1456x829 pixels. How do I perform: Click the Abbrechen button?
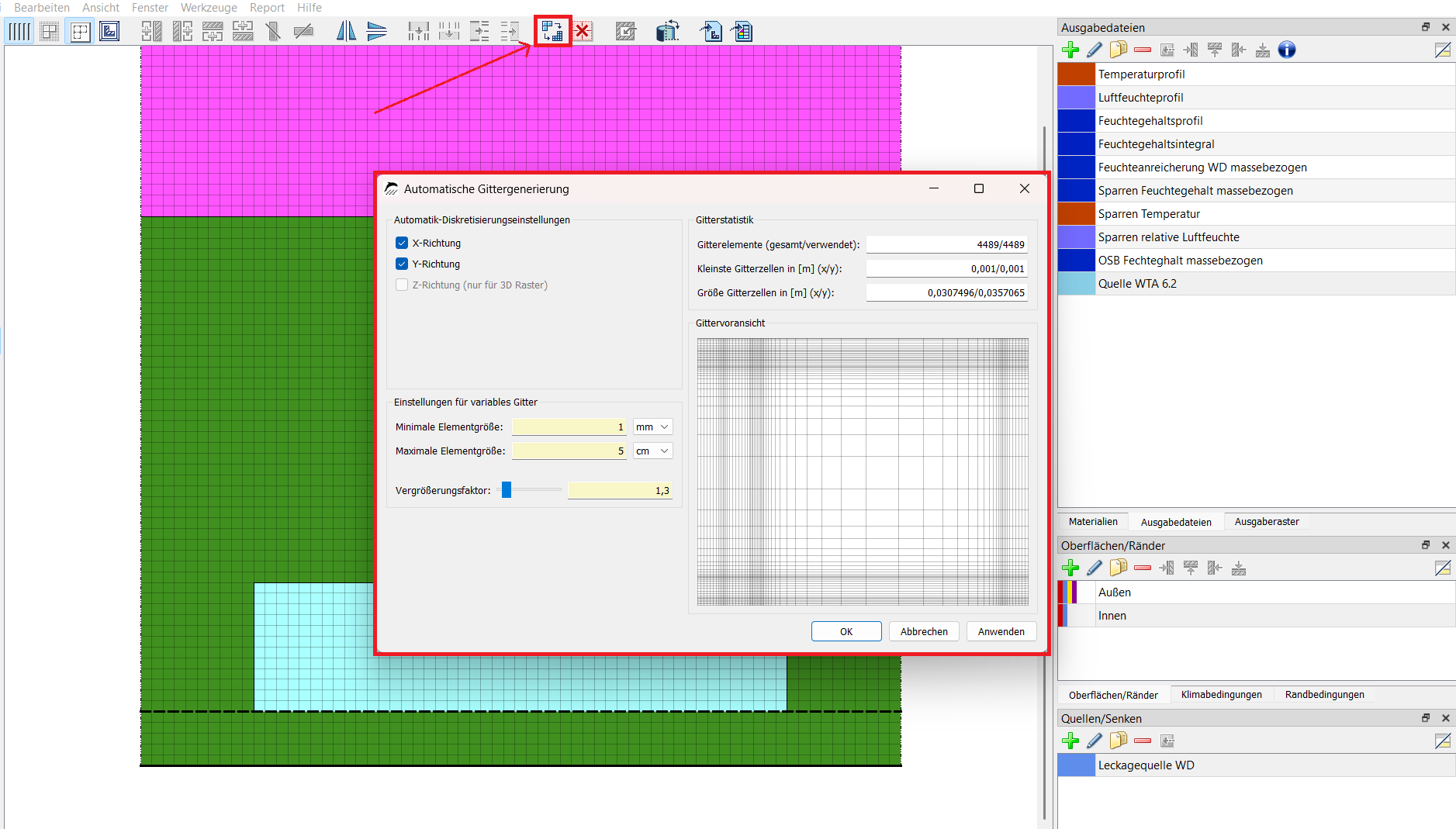924,631
